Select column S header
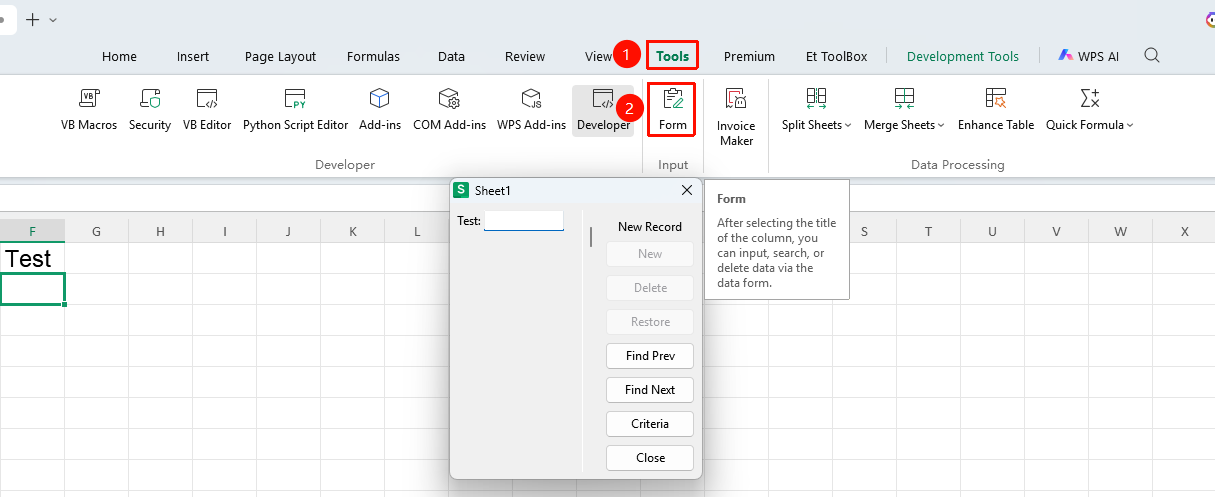1215x497 pixels. pyautogui.click(x=864, y=231)
